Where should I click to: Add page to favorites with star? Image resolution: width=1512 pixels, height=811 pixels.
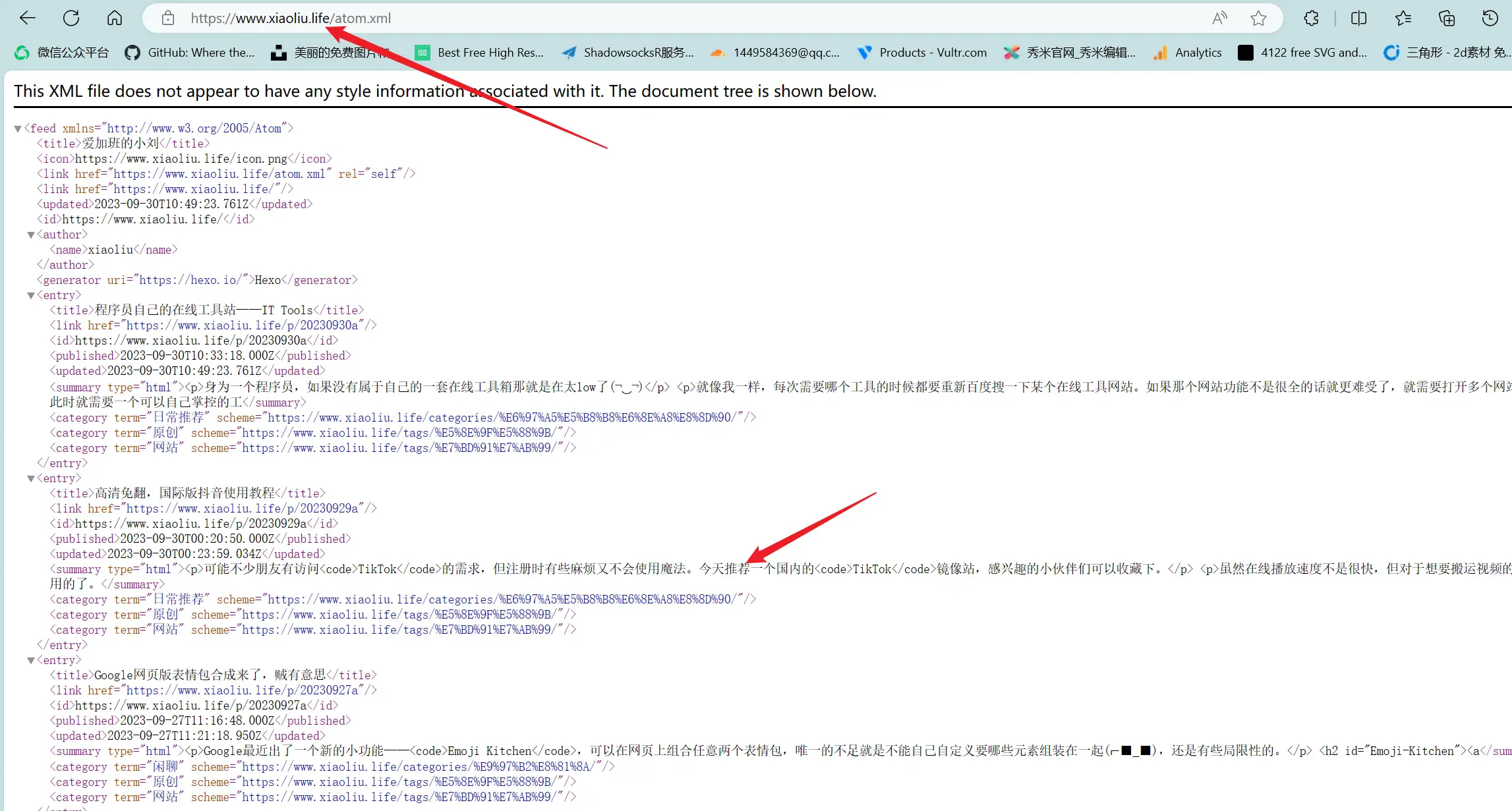pyautogui.click(x=1258, y=18)
